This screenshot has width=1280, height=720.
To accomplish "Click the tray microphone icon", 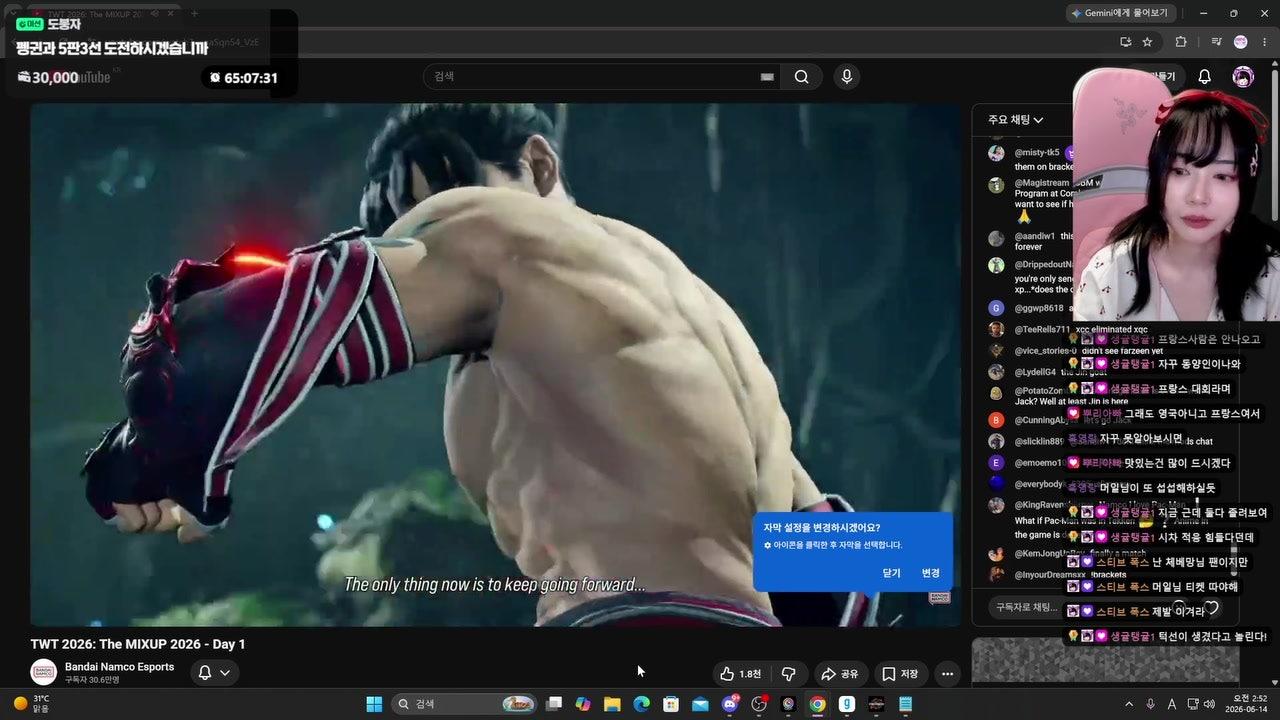I will pyautogui.click(x=1151, y=704).
